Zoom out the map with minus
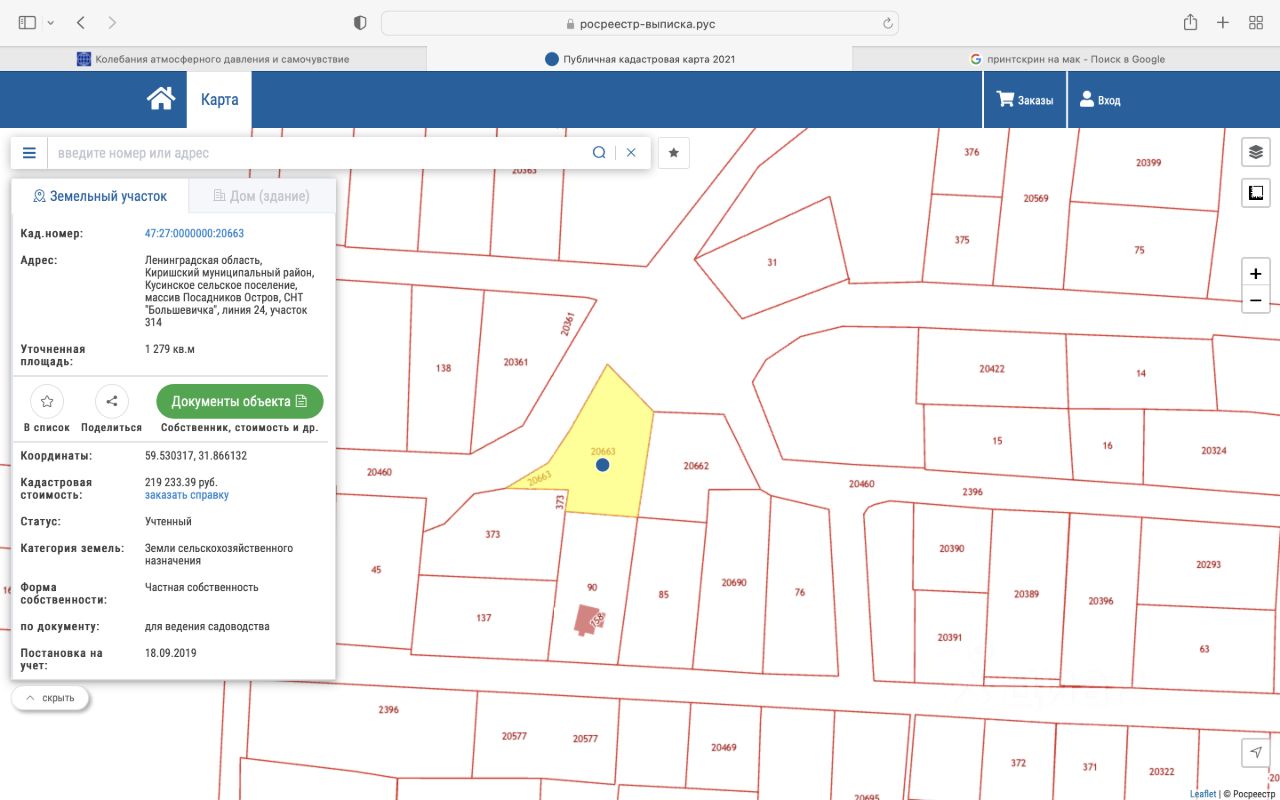Image resolution: width=1280 pixels, height=800 pixels. 1256,300
